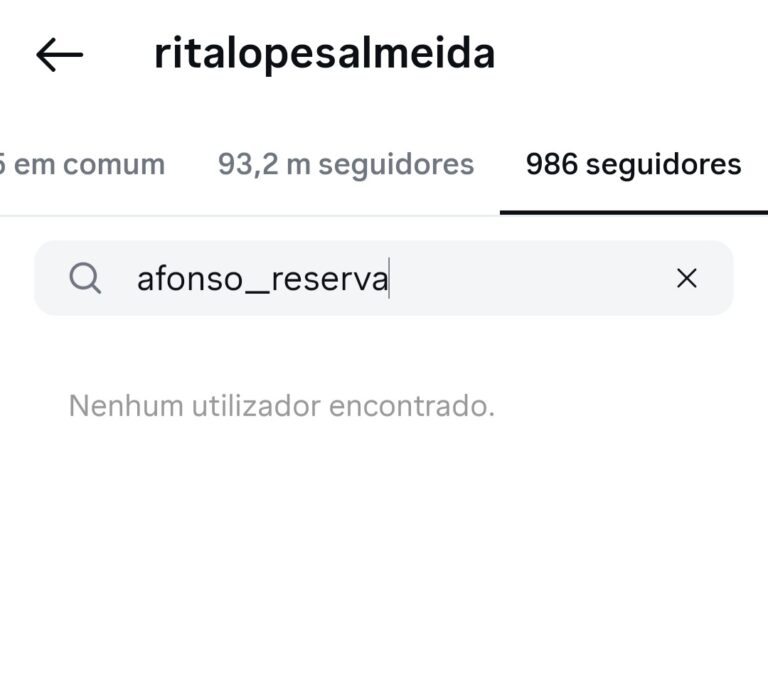The height and width of the screenshot is (697, 768).
Task: Click the magnifying glass search icon
Action: pos(85,278)
